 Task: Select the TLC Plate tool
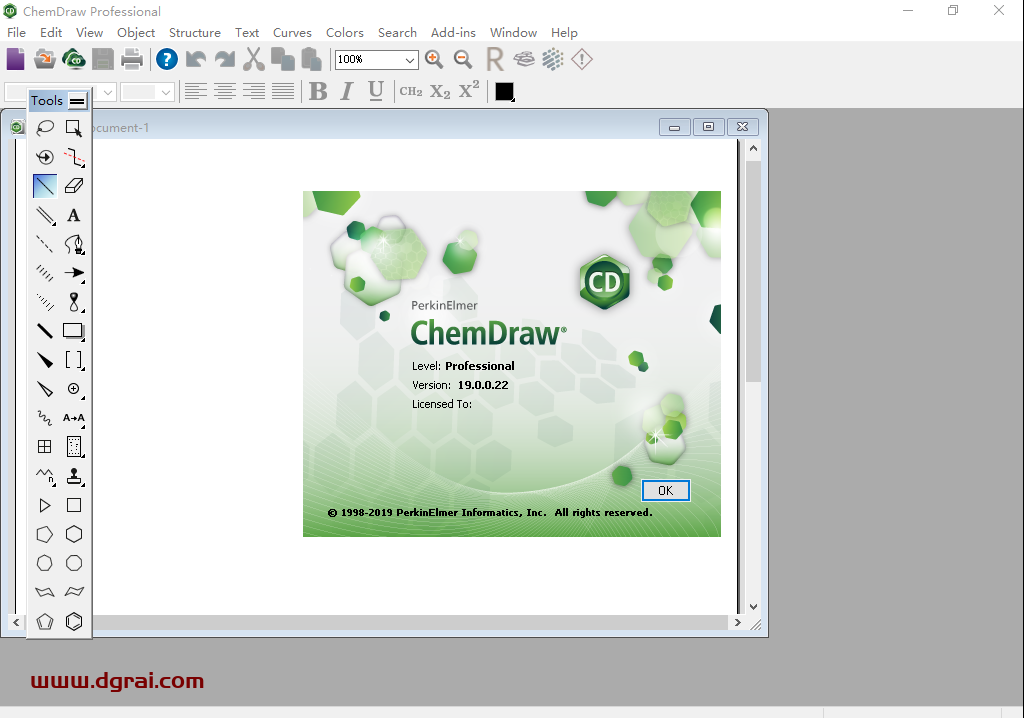point(74,447)
